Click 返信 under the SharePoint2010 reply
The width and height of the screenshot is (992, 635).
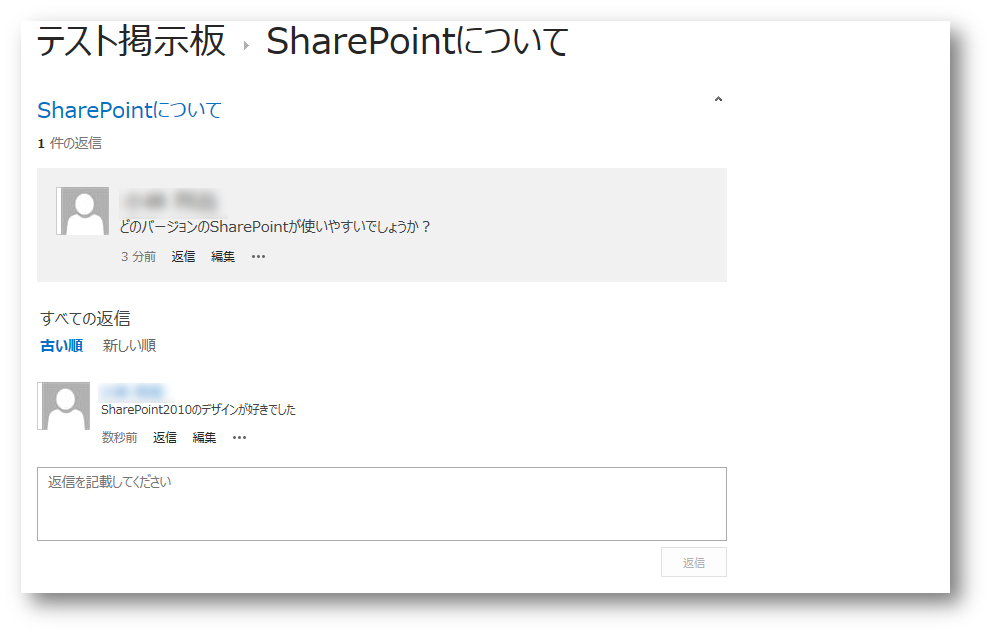(165, 438)
